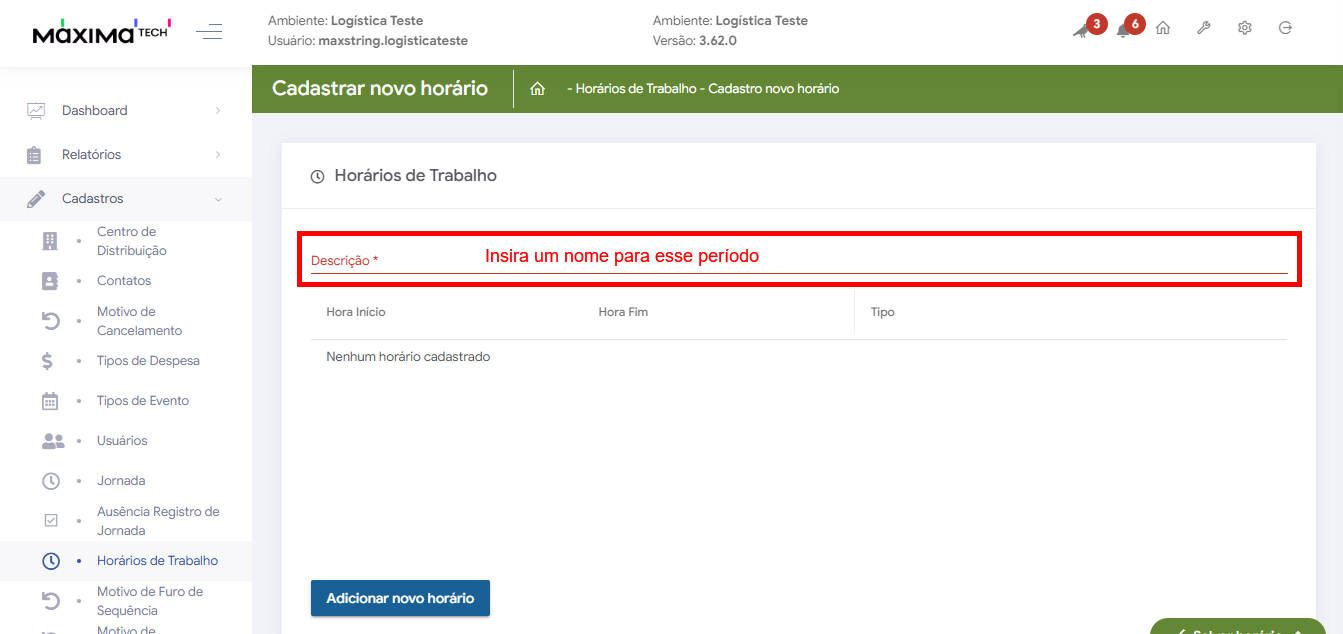Screen dimensions: 1343x634
Task: Click the Centro de Distribuição building icon
Action: tap(50, 241)
